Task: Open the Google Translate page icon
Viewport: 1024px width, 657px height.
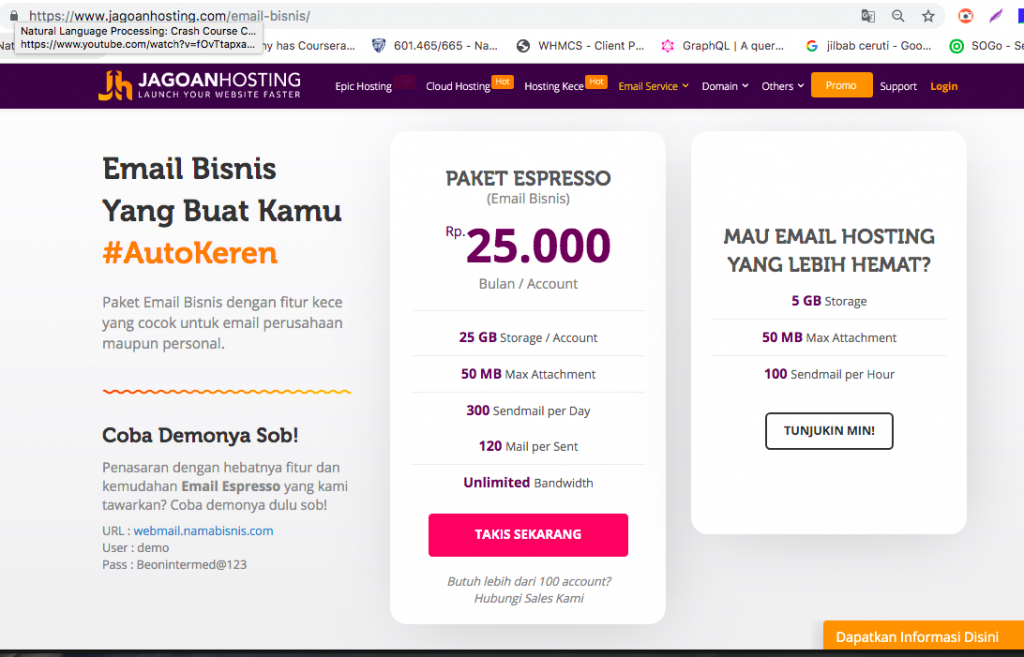Action: coord(868,16)
